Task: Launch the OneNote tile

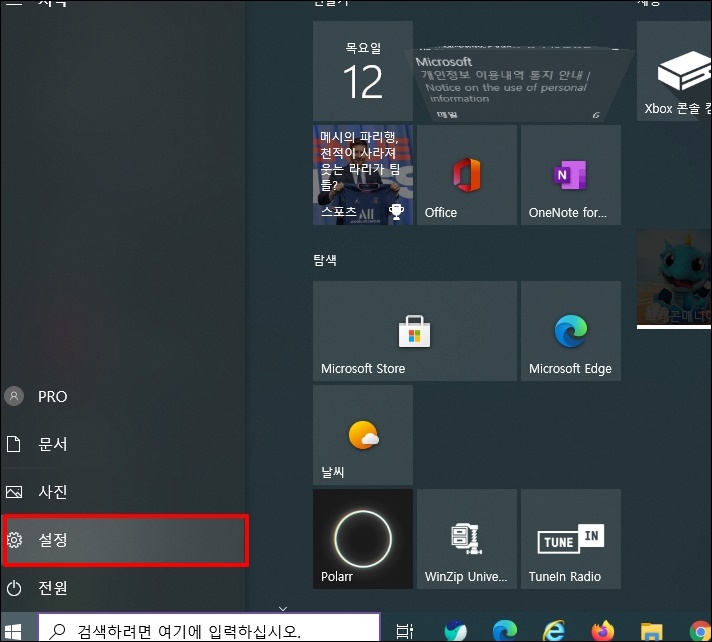Action: coord(571,175)
